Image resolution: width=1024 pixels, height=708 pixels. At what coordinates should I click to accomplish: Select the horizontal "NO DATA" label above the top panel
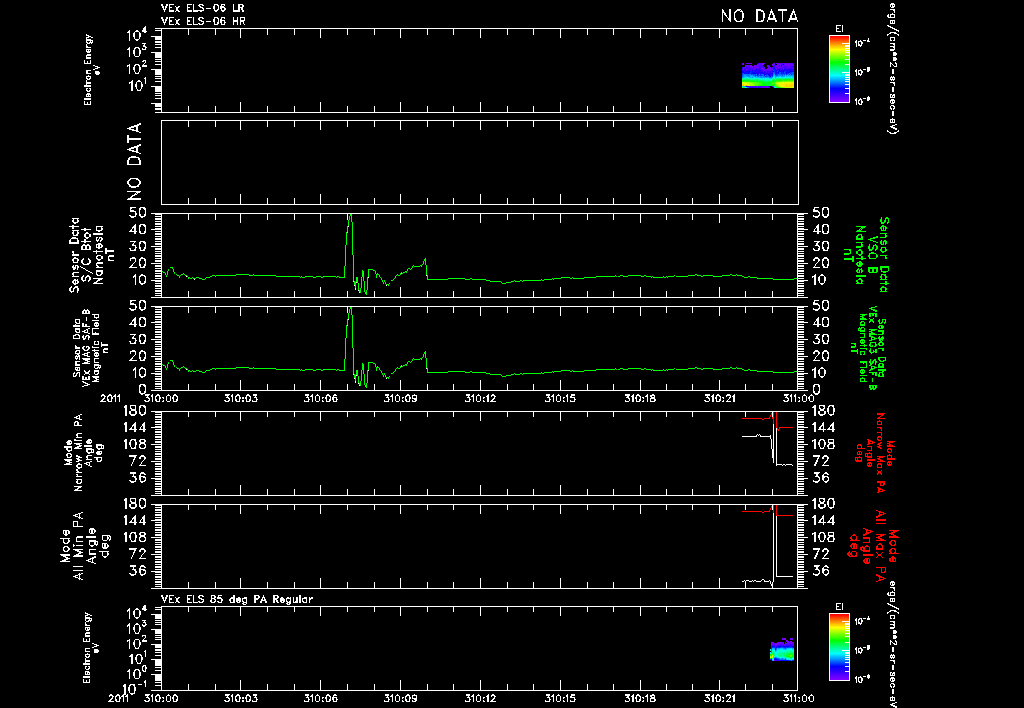click(x=759, y=16)
